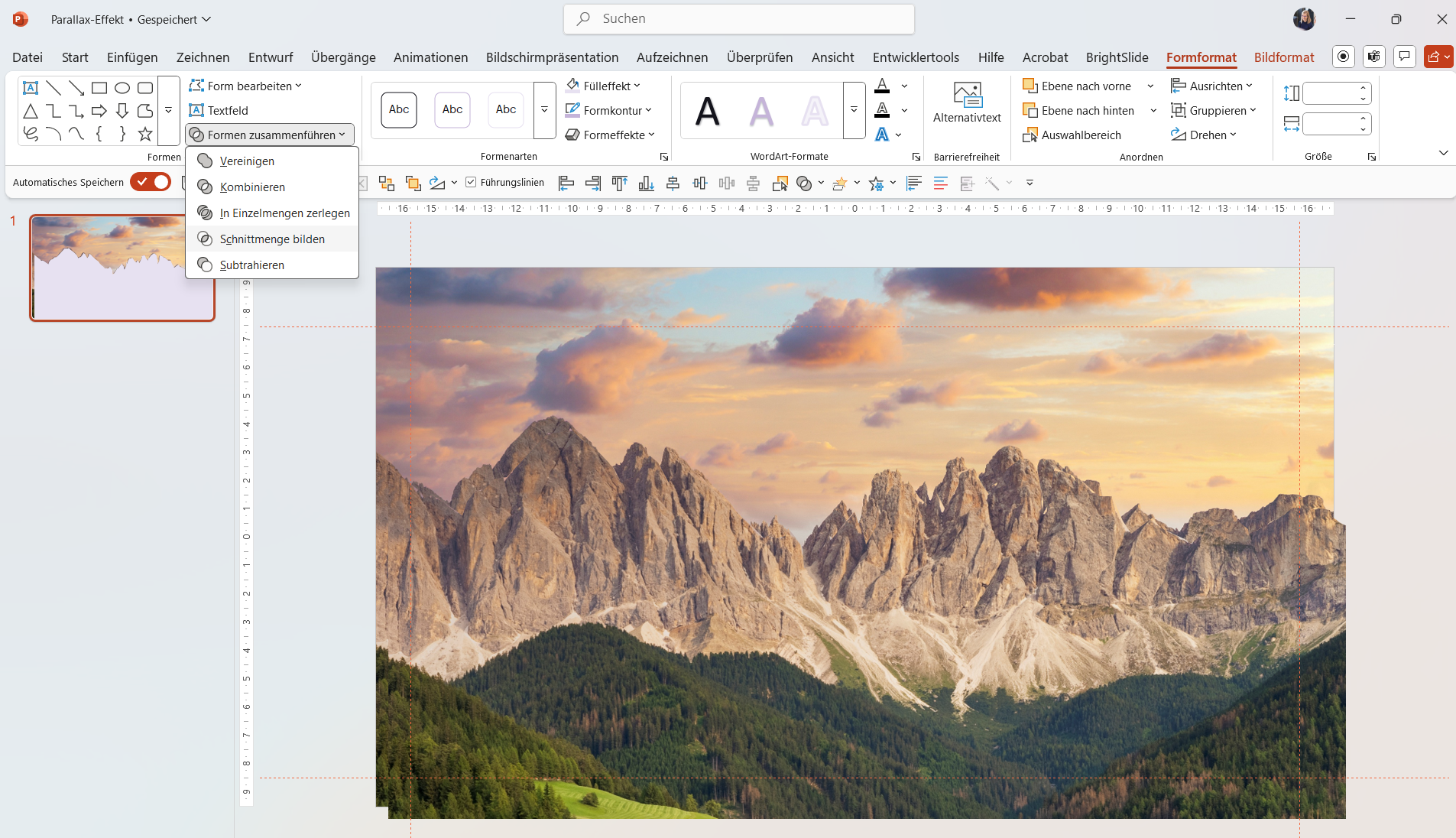Open the Alternativtext pane

[x=967, y=103]
